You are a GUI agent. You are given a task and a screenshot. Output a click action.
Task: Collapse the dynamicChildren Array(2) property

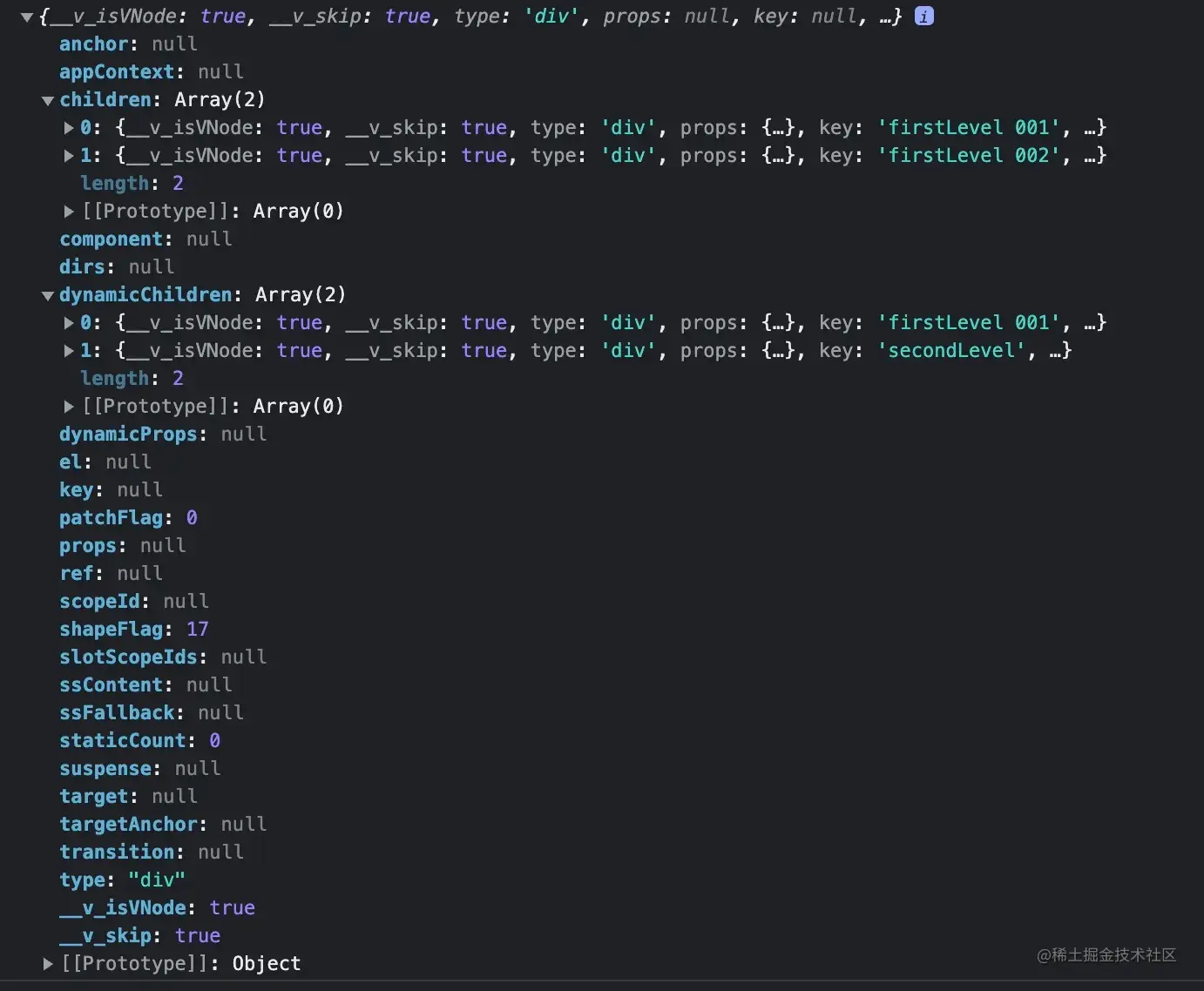[x=48, y=295]
